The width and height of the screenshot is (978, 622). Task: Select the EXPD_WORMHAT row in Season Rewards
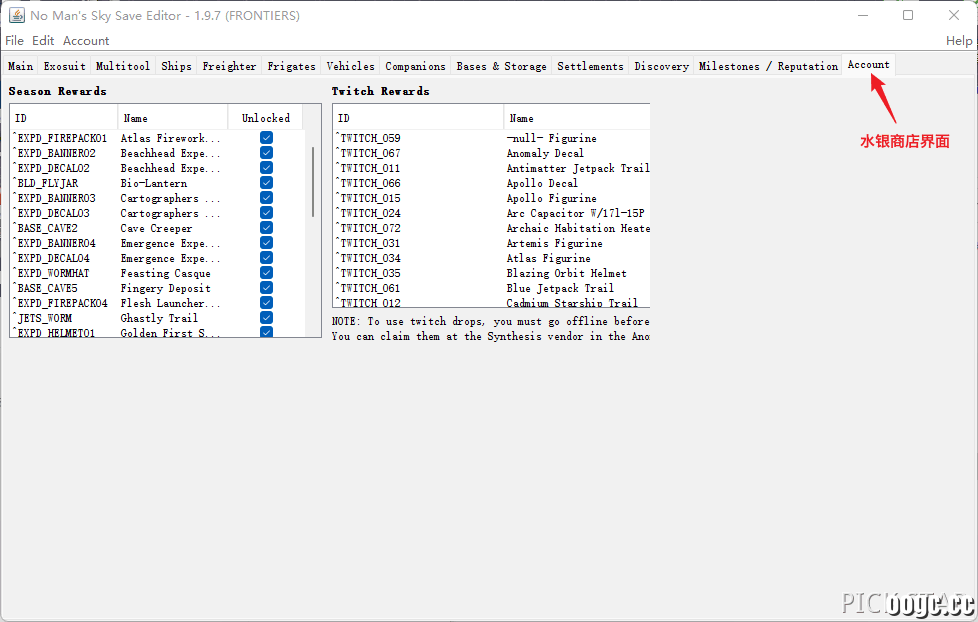coord(157,273)
